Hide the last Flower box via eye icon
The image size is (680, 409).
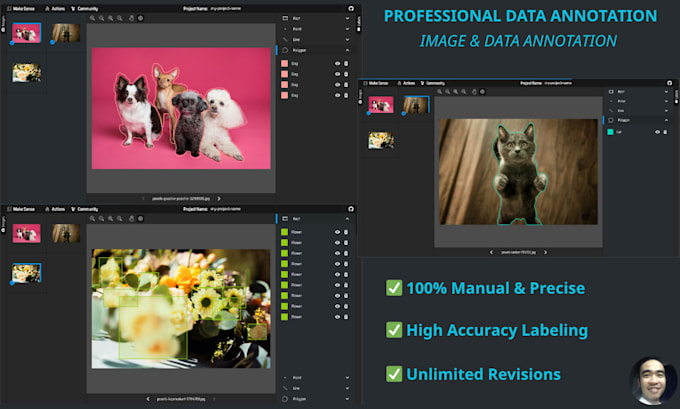point(337,317)
